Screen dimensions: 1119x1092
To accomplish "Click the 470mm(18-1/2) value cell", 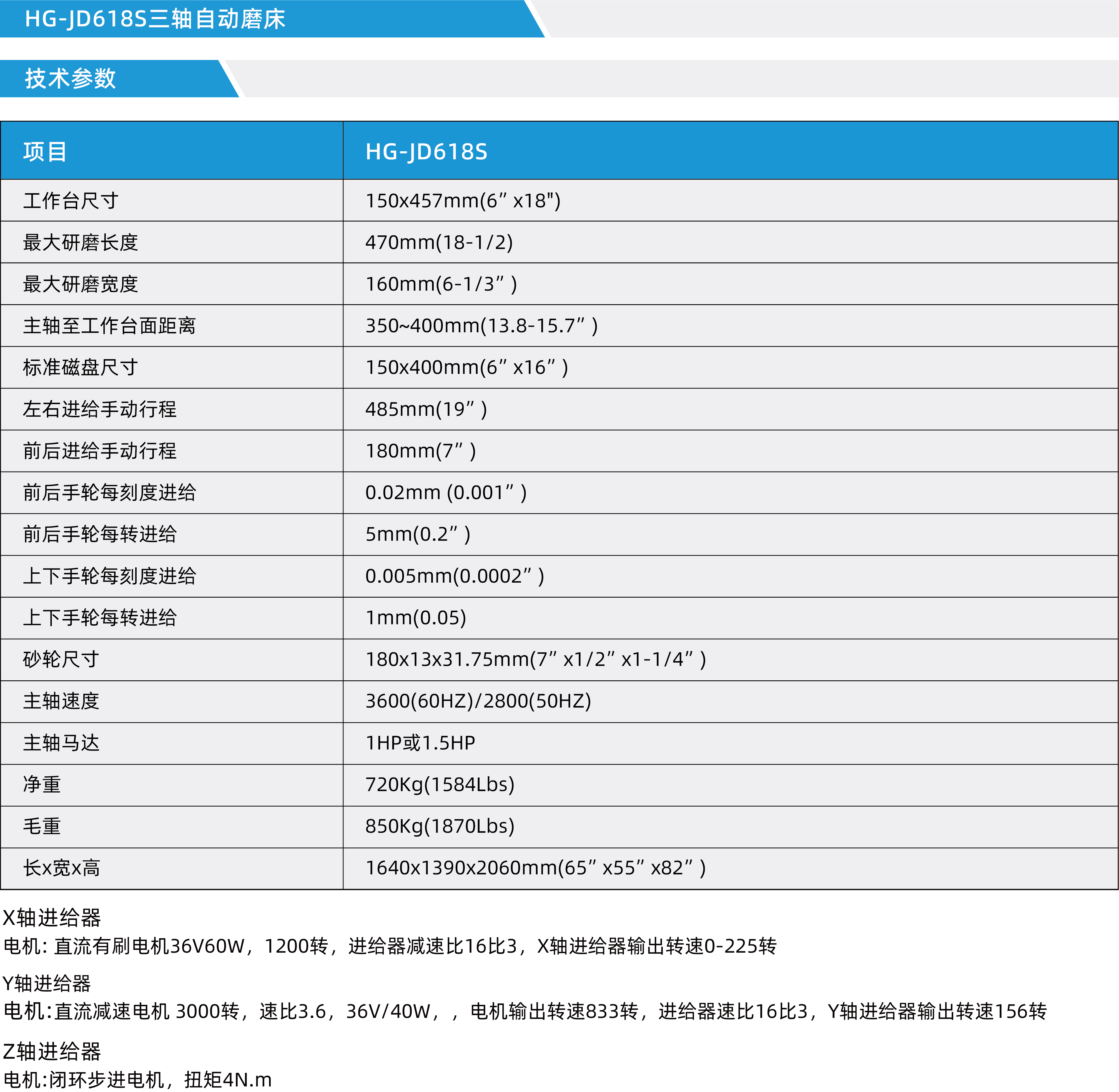I will pos(439,243).
